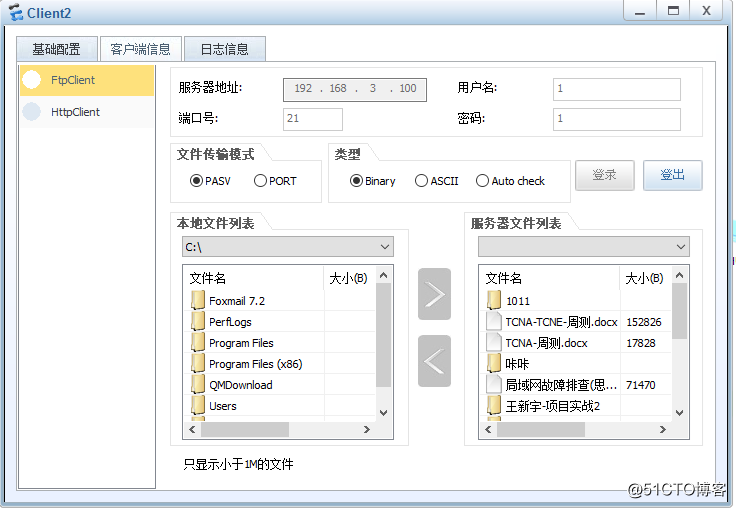Open the server directory dropdown
Image resolution: width=736 pixels, height=508 pixels.
pos(583,246)
